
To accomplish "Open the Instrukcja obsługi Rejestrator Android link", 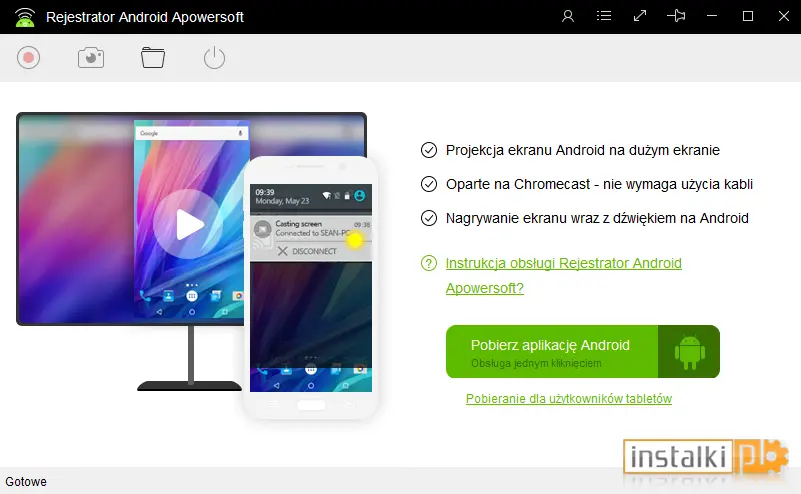I will [563, 275].
